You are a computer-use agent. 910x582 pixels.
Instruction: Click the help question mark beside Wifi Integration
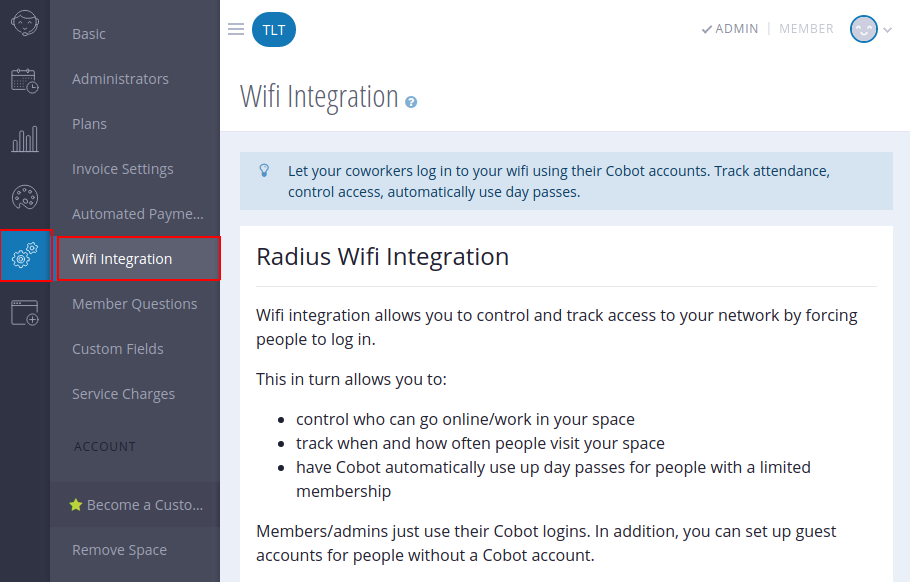click(x=411, y=102)
